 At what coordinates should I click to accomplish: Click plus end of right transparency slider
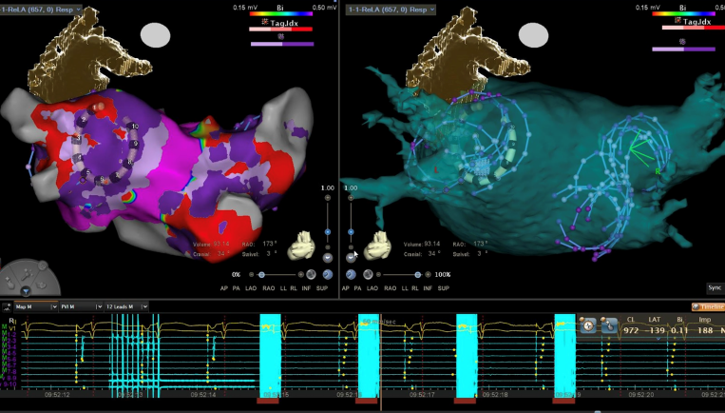click(x=428, y=275)
